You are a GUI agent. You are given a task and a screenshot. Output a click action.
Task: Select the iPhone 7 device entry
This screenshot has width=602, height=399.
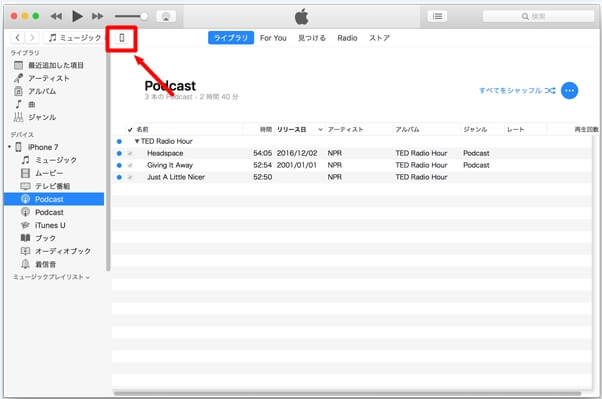(42, 147)
